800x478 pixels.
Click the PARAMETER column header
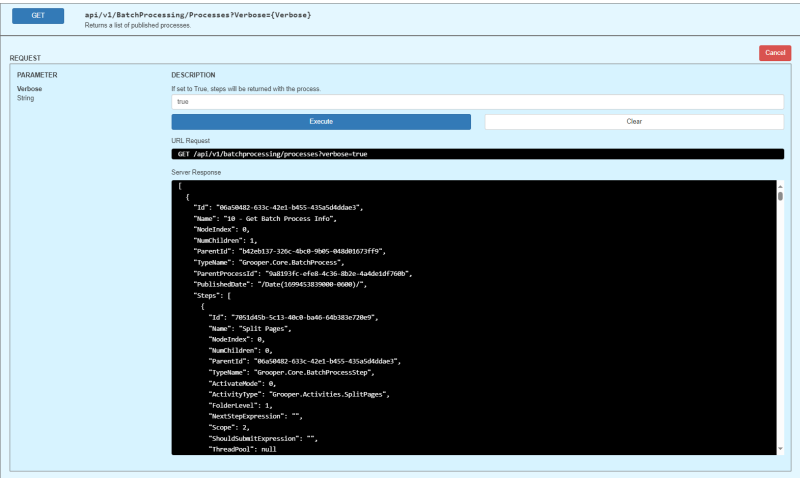click(37, 75)
